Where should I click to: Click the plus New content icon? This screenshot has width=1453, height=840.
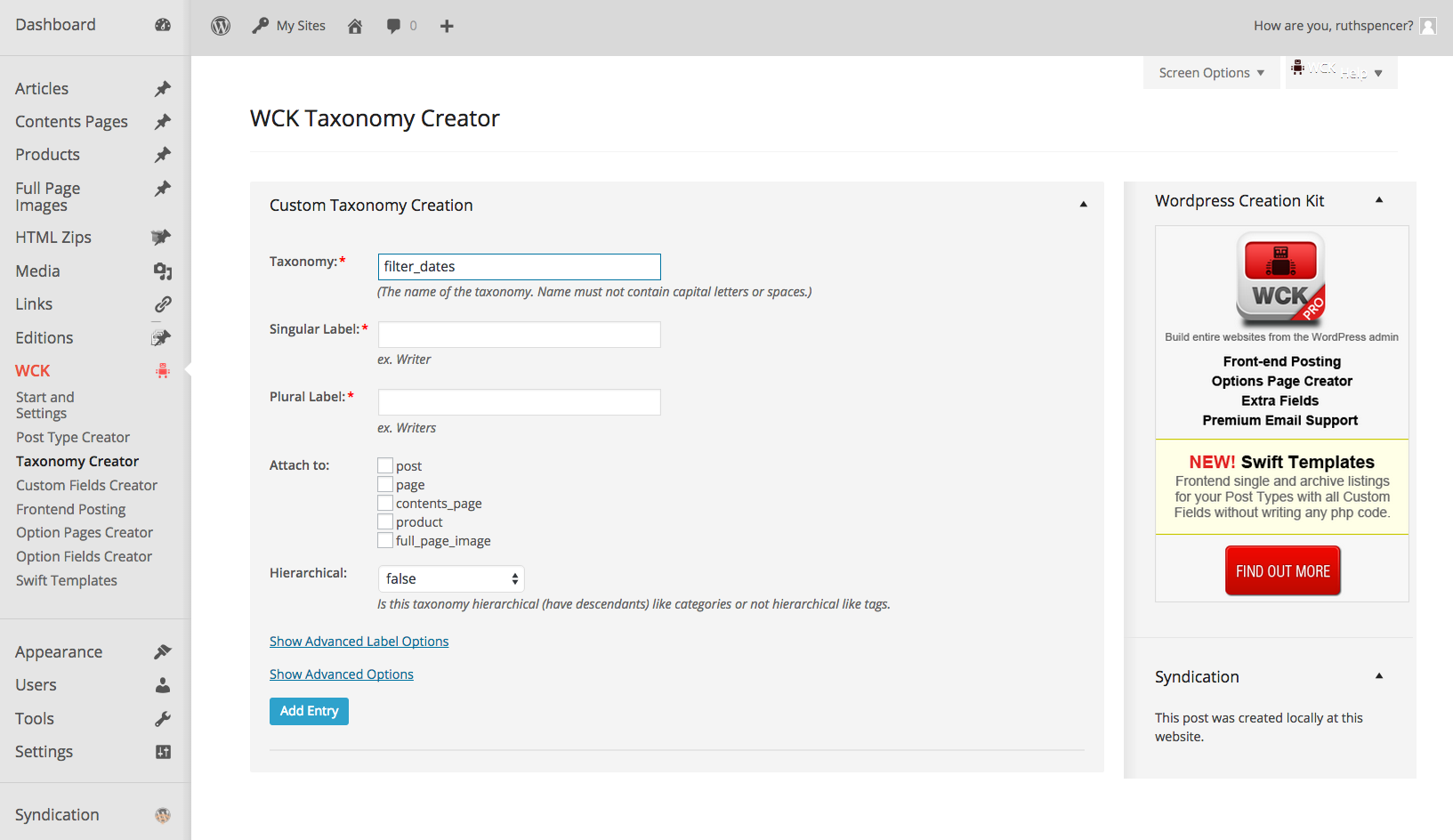pyautogui.click(x=447, y=26)
